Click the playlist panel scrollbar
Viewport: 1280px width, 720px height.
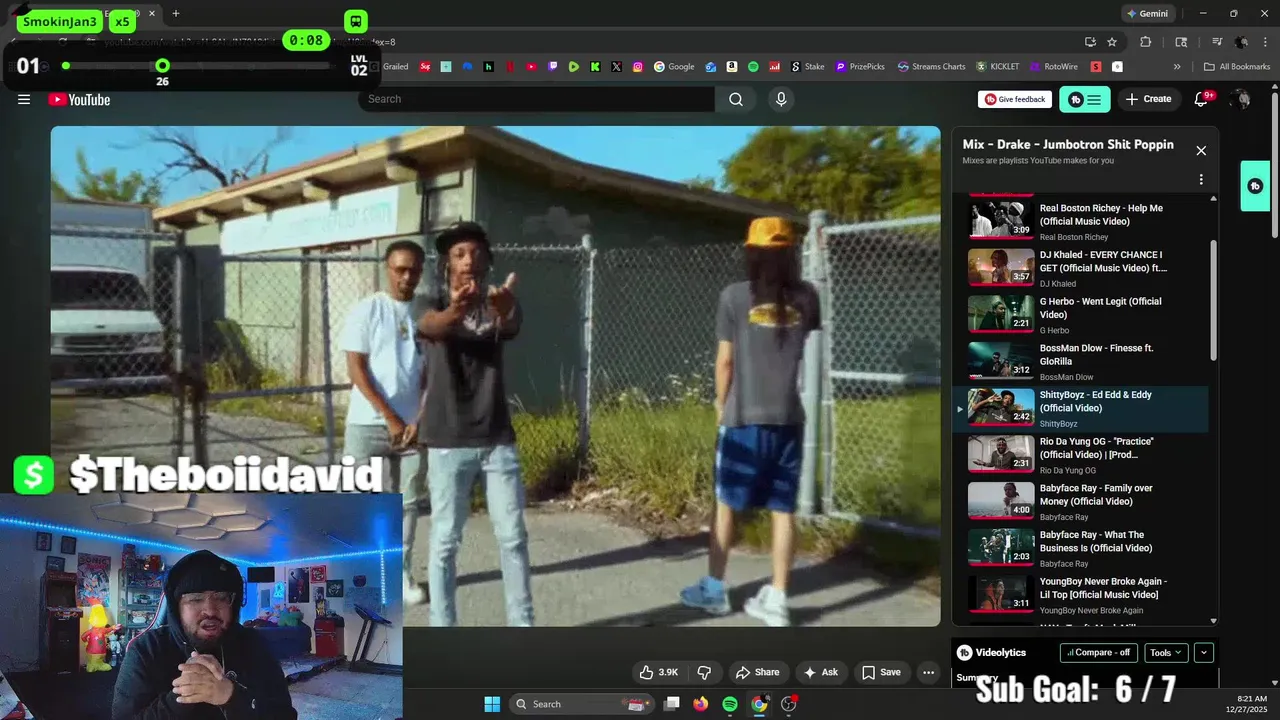[1214, 300]
